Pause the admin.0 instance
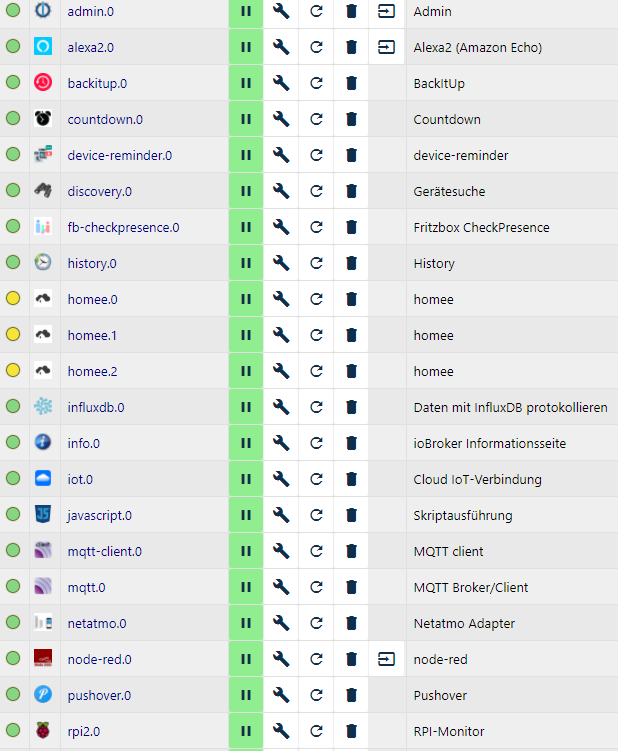The height and width of the screenshot is (751, 618). pyautogui.click(x=246, y=11)
